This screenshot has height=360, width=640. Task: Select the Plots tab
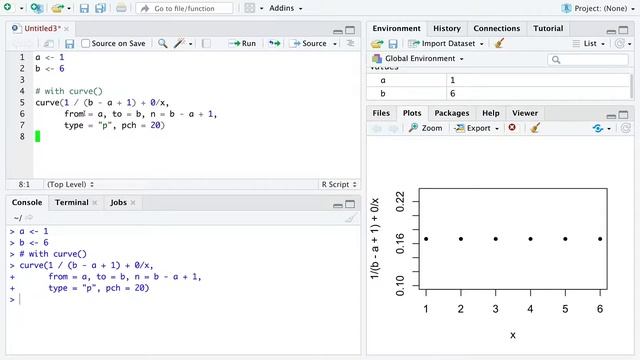(x=412, y=113)
